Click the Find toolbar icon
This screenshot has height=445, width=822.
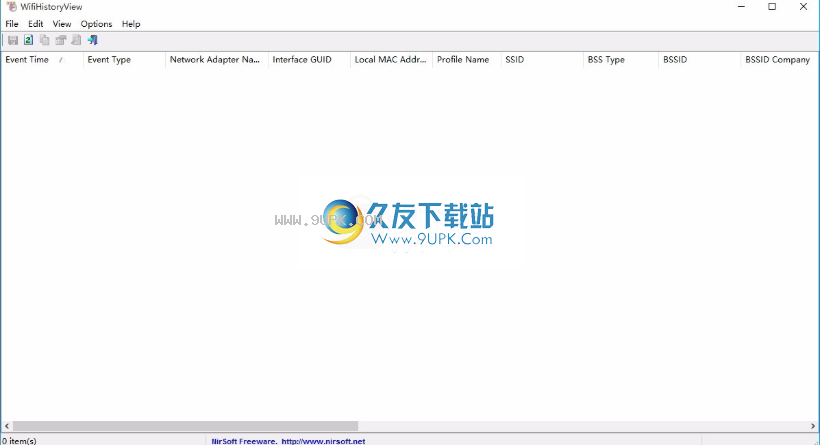pos(77,40)
